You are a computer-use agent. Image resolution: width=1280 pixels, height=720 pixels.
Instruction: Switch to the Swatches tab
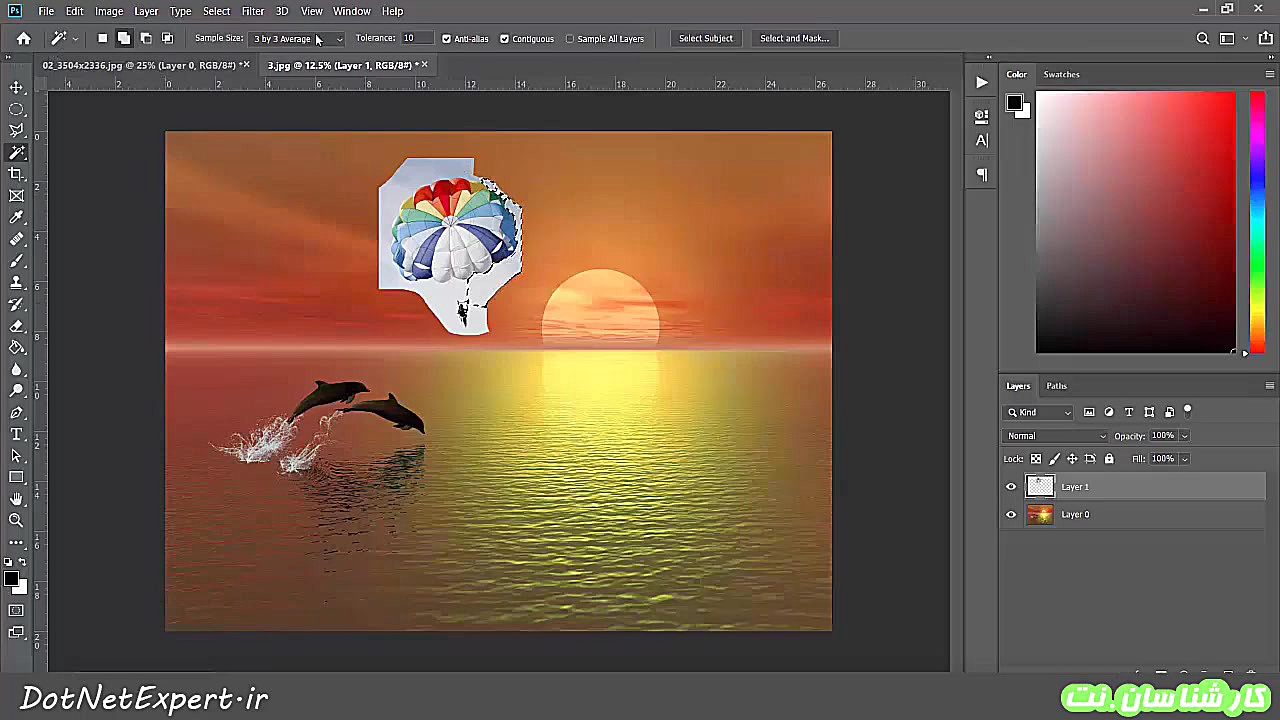[1061, 74]
